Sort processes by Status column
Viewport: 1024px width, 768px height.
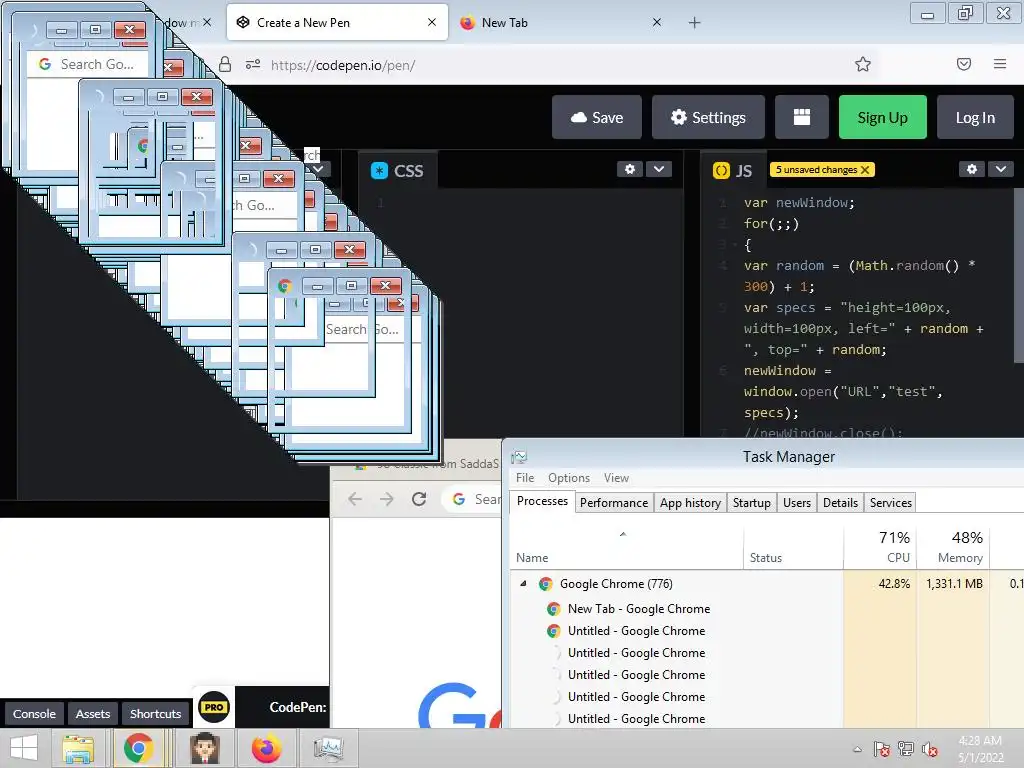pyautogui.click(x=793, y=547)
